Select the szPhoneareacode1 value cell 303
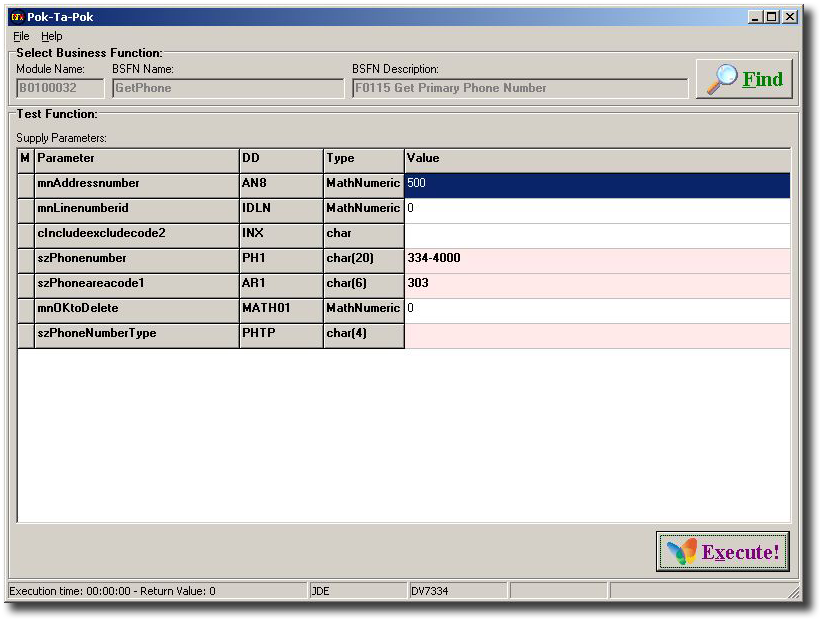The width and height of the screenshot is (820, 620). coord(597,286)
